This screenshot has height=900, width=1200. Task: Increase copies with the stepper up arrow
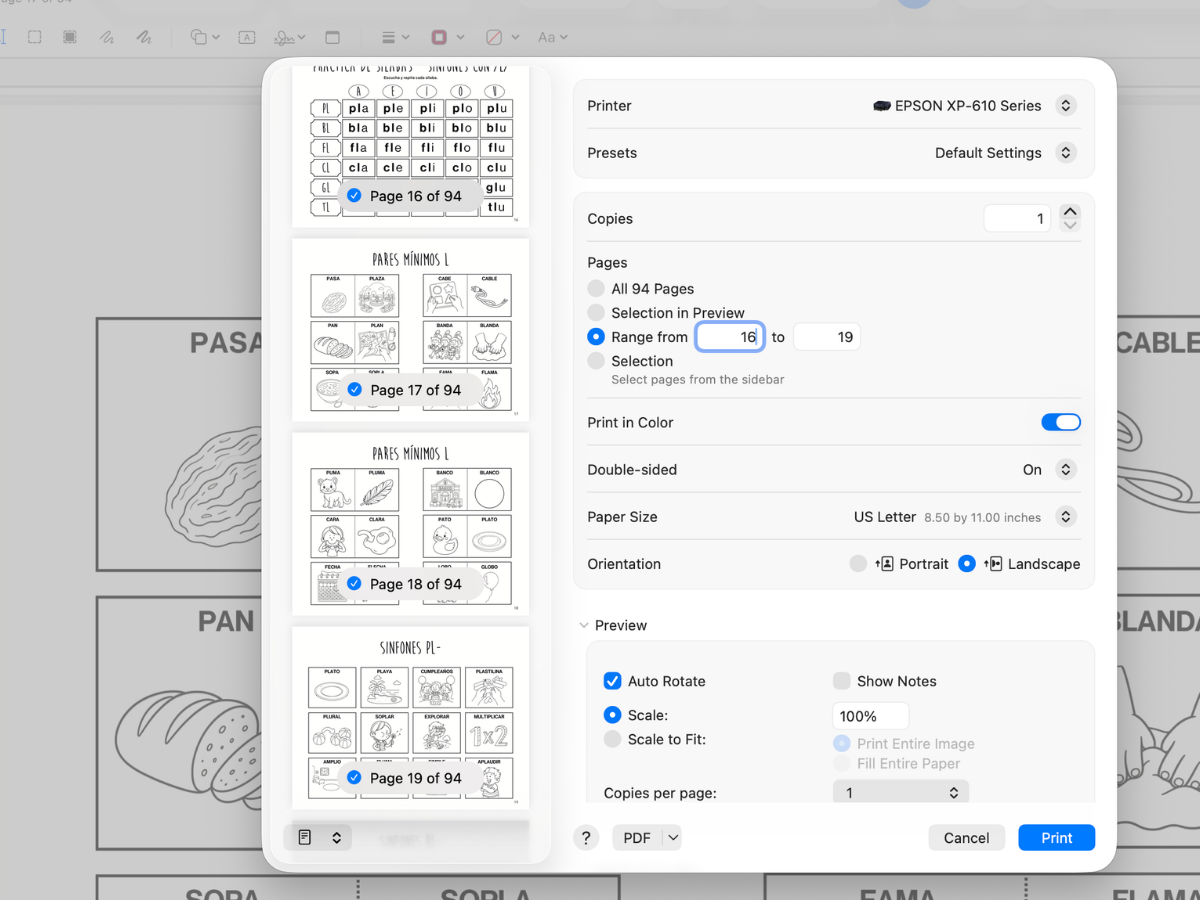click(1070, 212)
